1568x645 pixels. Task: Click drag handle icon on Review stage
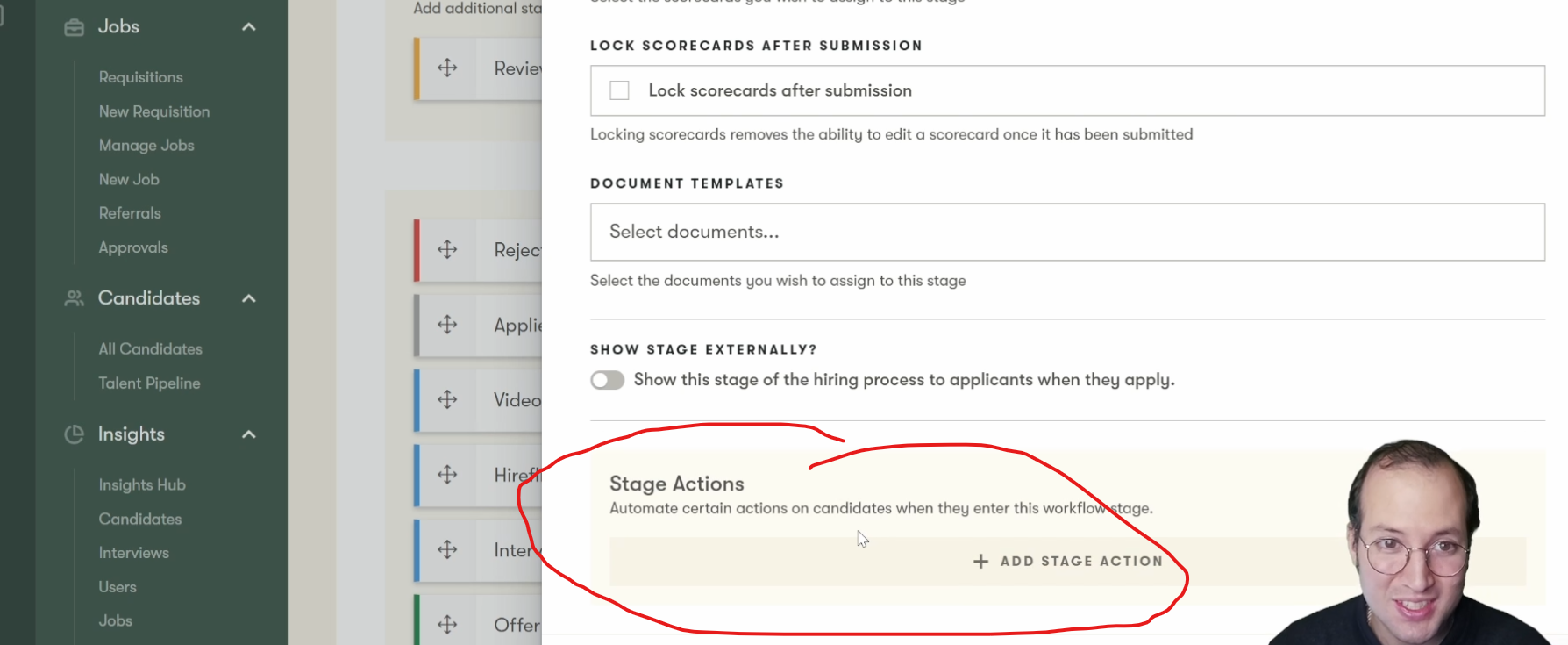click(447, 68)
